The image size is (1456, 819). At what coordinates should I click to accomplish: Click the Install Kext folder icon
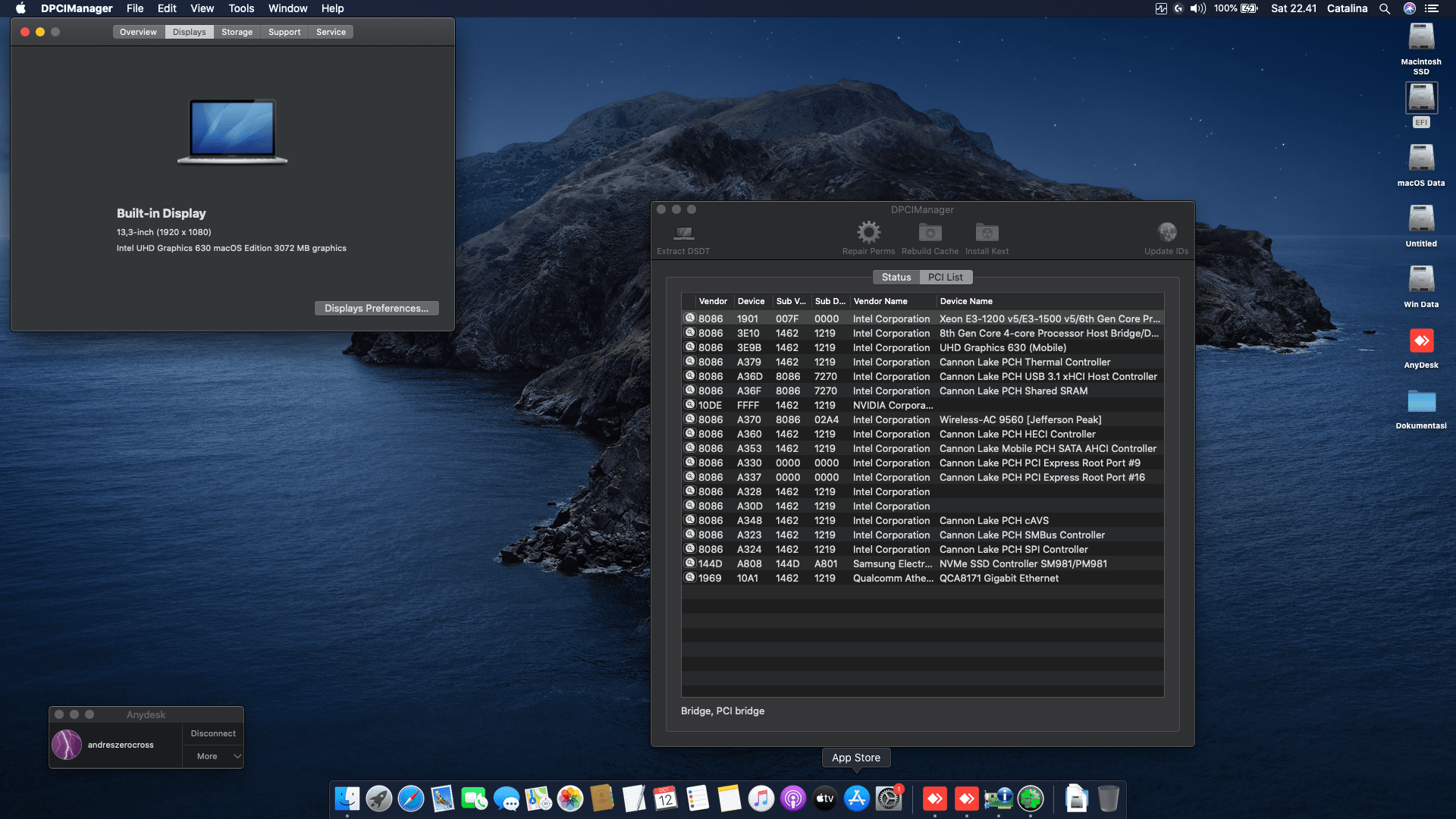point(987,232)
